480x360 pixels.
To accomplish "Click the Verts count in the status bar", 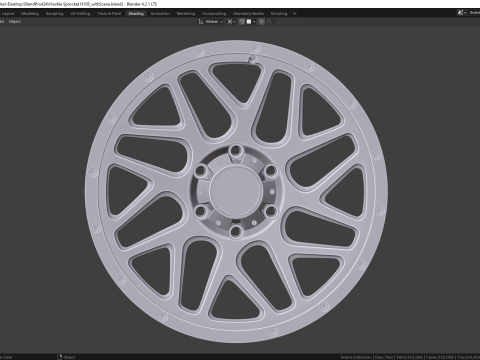I will (x=409, y=357).
